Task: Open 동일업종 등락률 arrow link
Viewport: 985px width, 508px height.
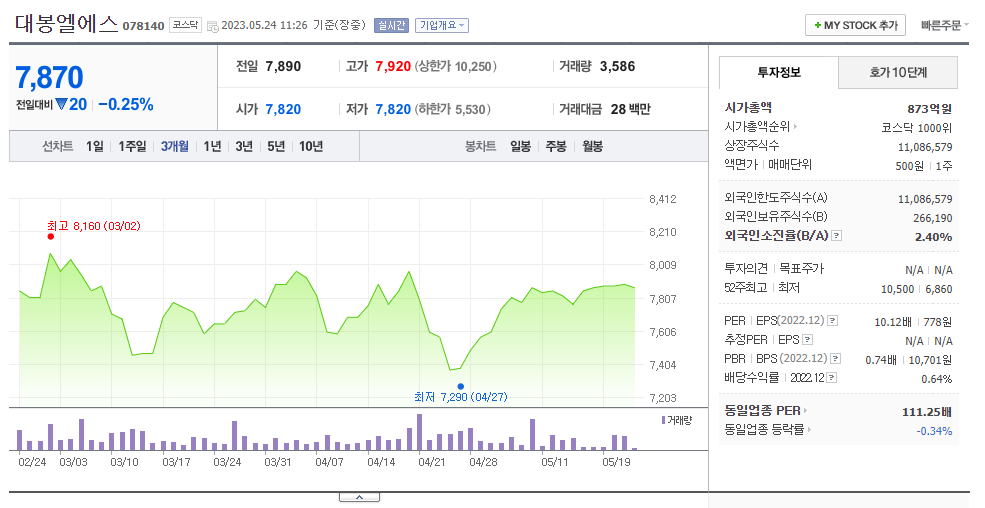Action: [809, 430]
